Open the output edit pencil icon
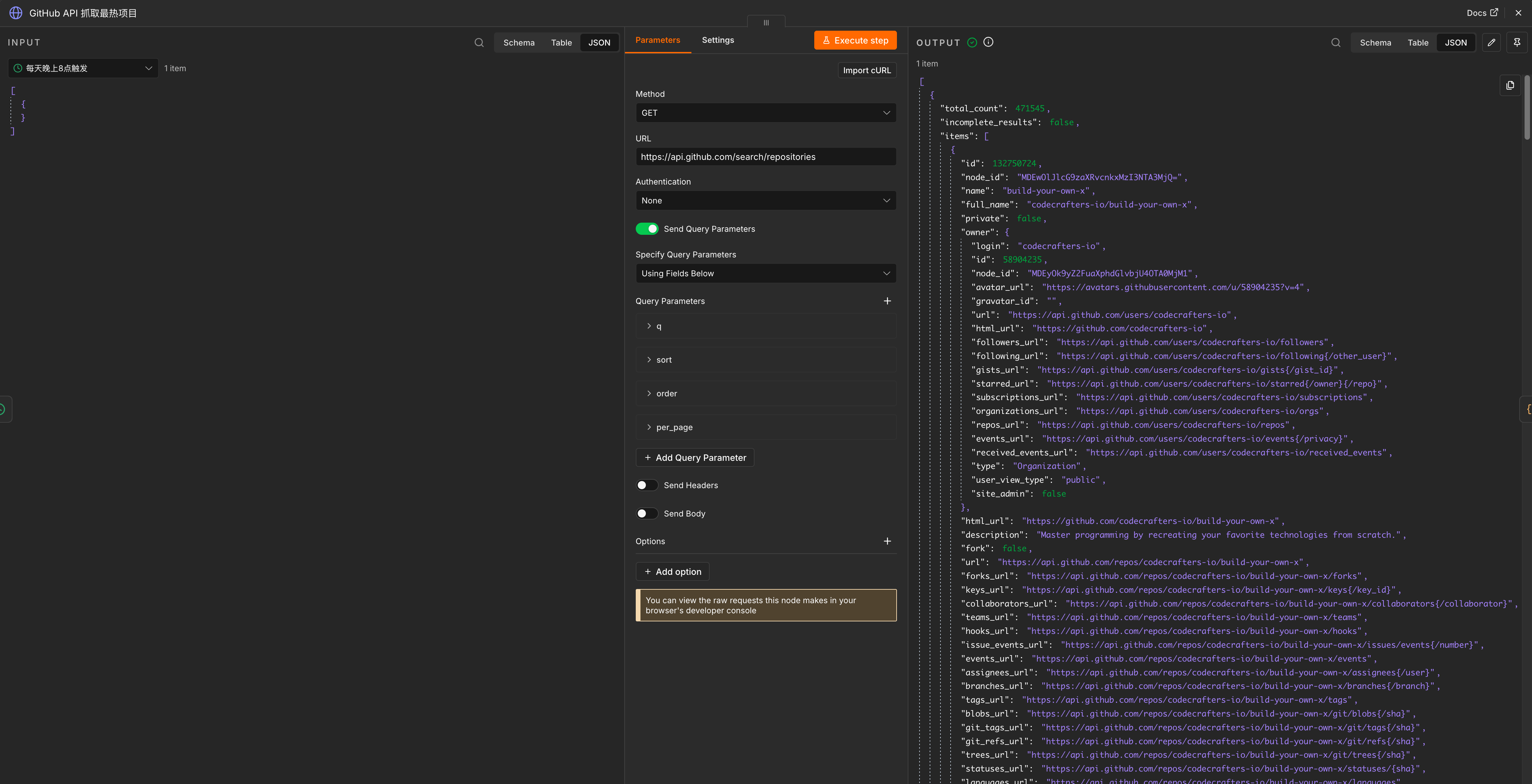 (x=1492, y=43)
